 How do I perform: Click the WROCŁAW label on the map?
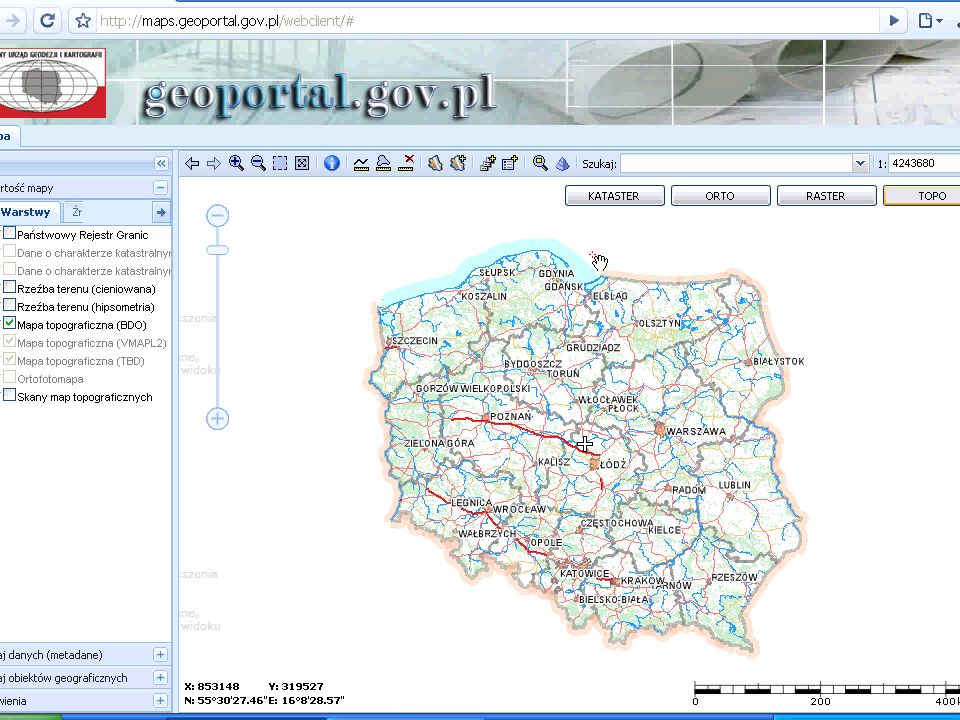(x=519, y=509)
